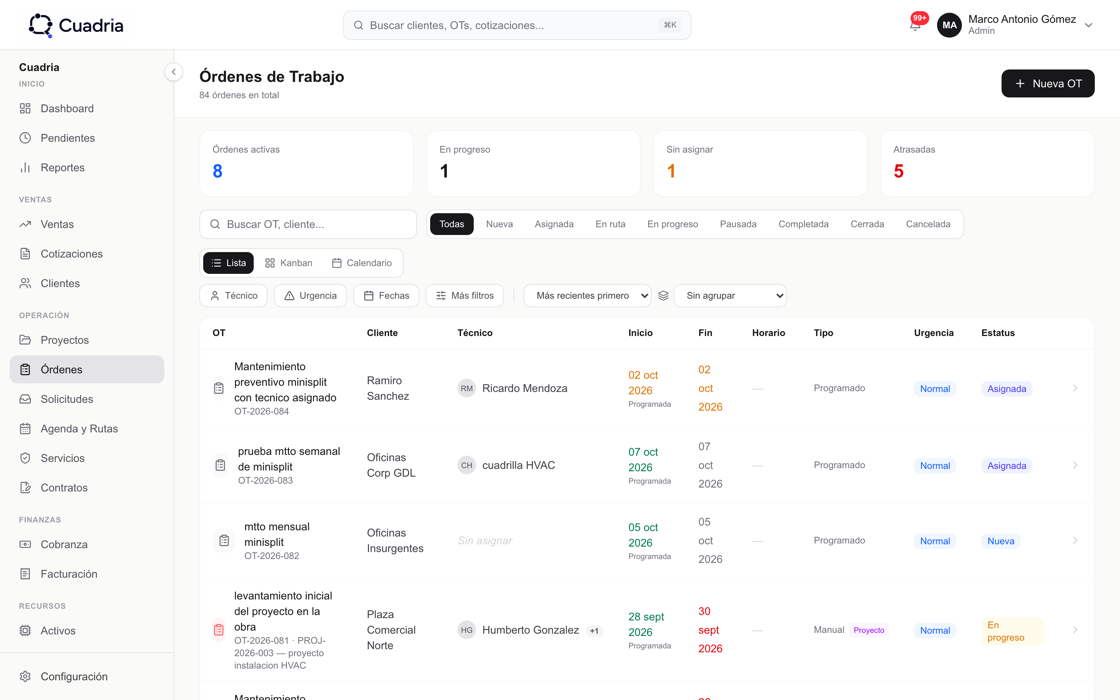This screenshot has width=1120, height=700.
Task: Filter by Cancelada status tab
Action: (x=928, y=224)
